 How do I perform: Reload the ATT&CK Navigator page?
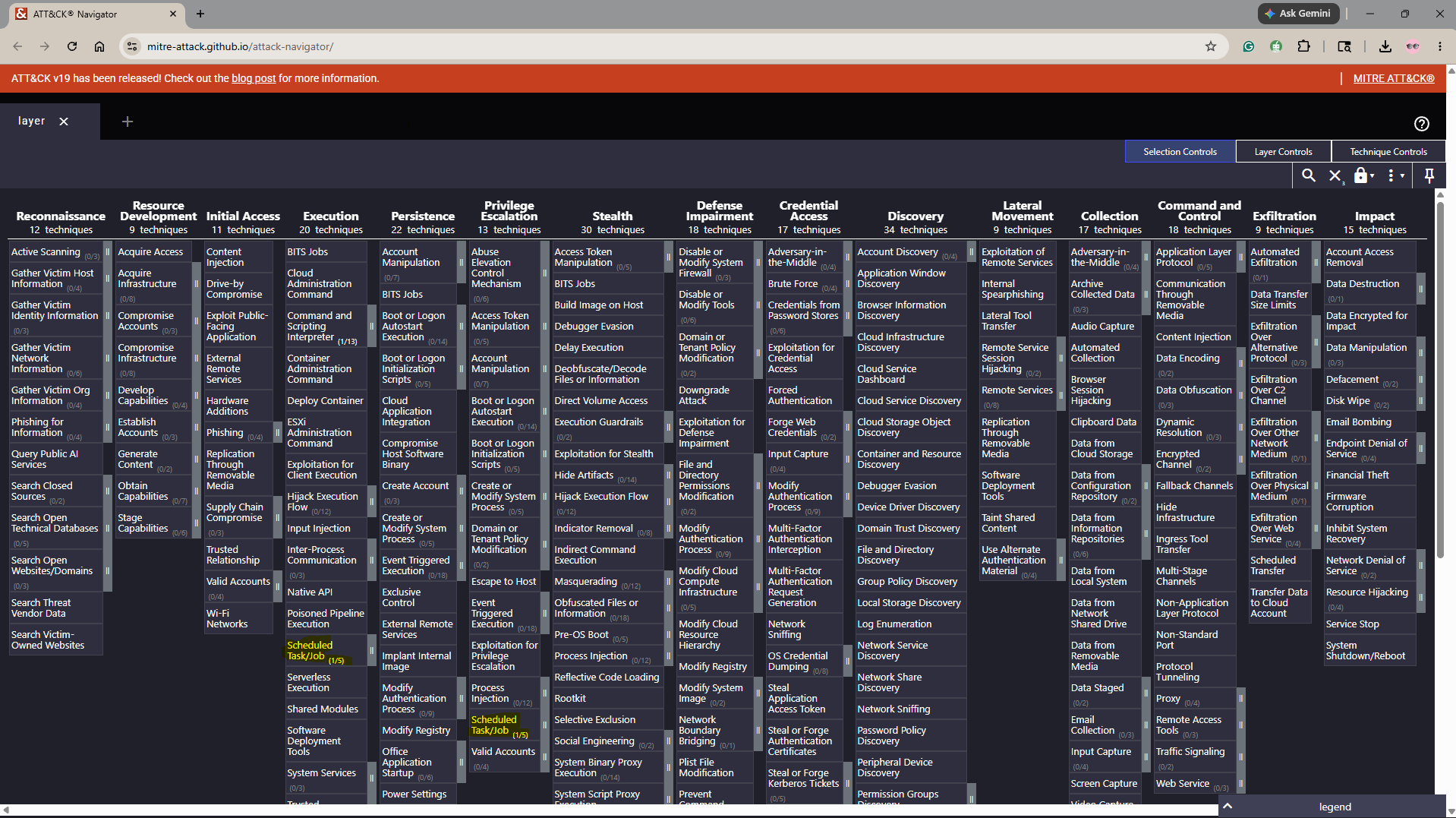coord(72,46)
